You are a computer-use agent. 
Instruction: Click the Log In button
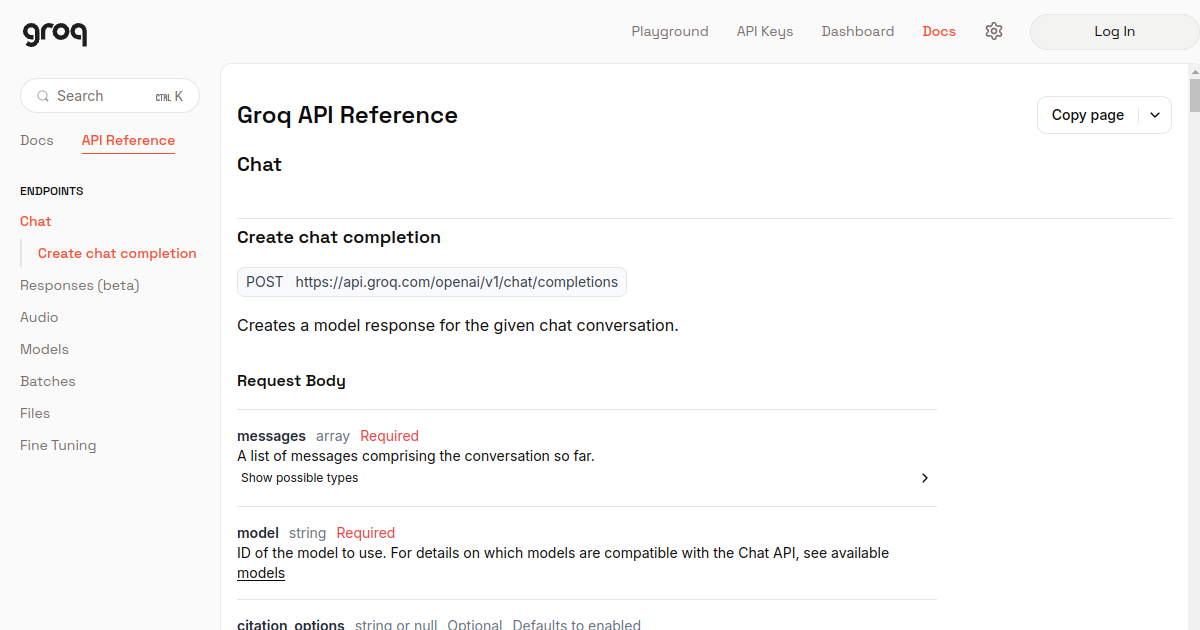(x=1114, y=31)
